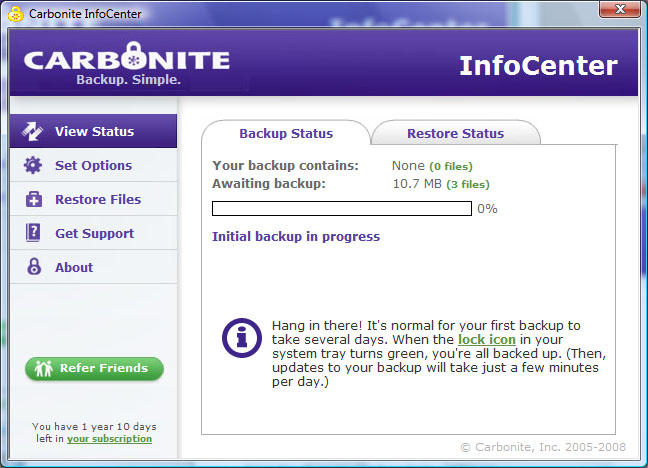Click the people icon on the Refer Friends button
This screenshot has height=468, width=648.
point(43,368)
